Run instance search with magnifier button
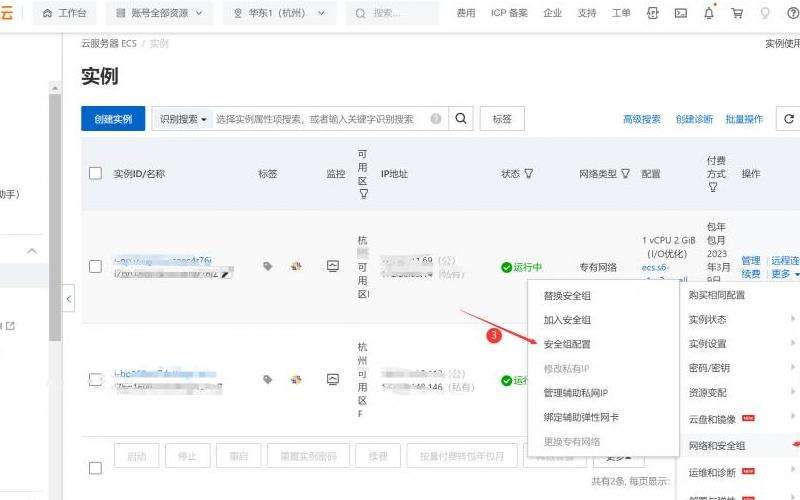 pyautogui.click(x=461, y=119)
